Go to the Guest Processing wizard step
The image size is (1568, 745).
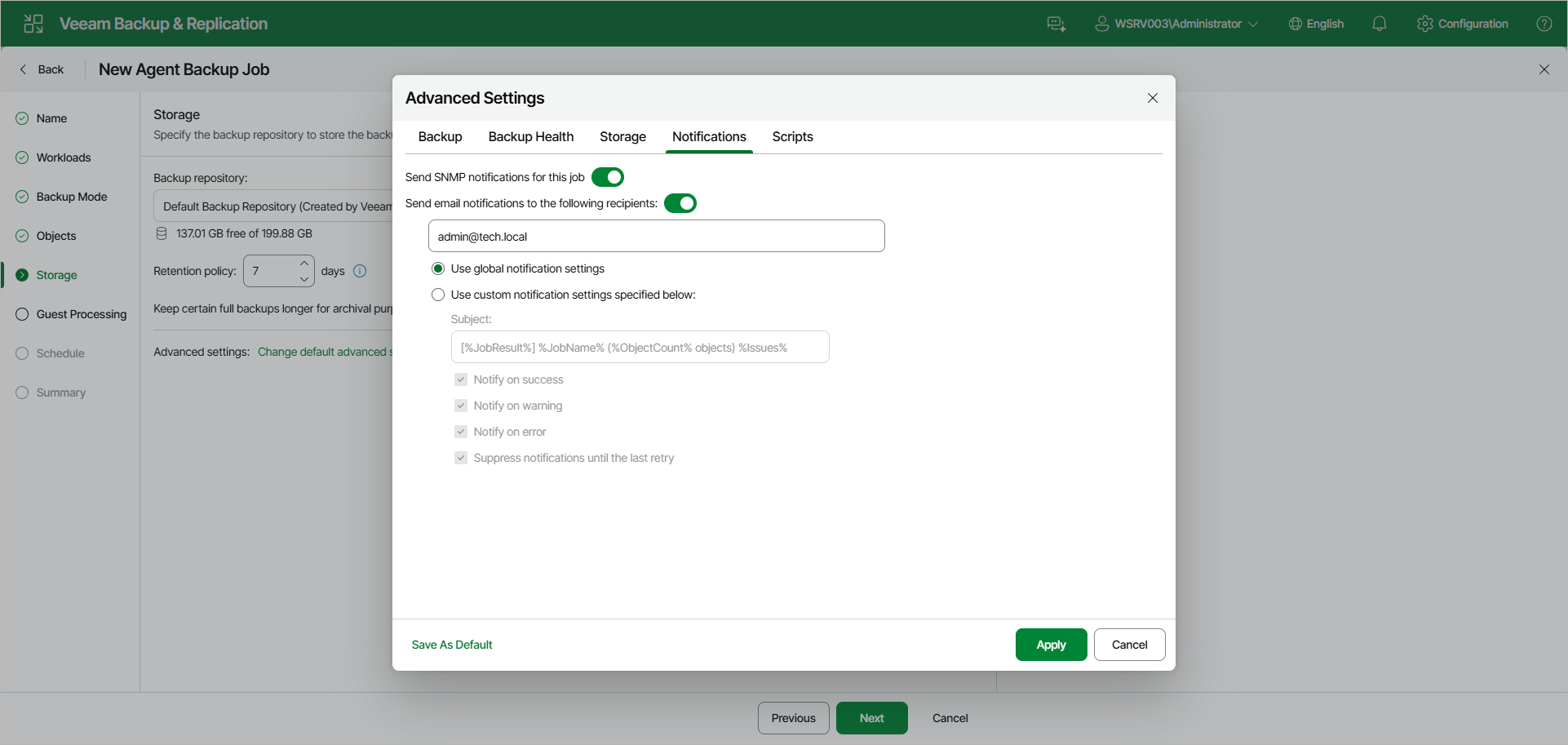point(82,314)
